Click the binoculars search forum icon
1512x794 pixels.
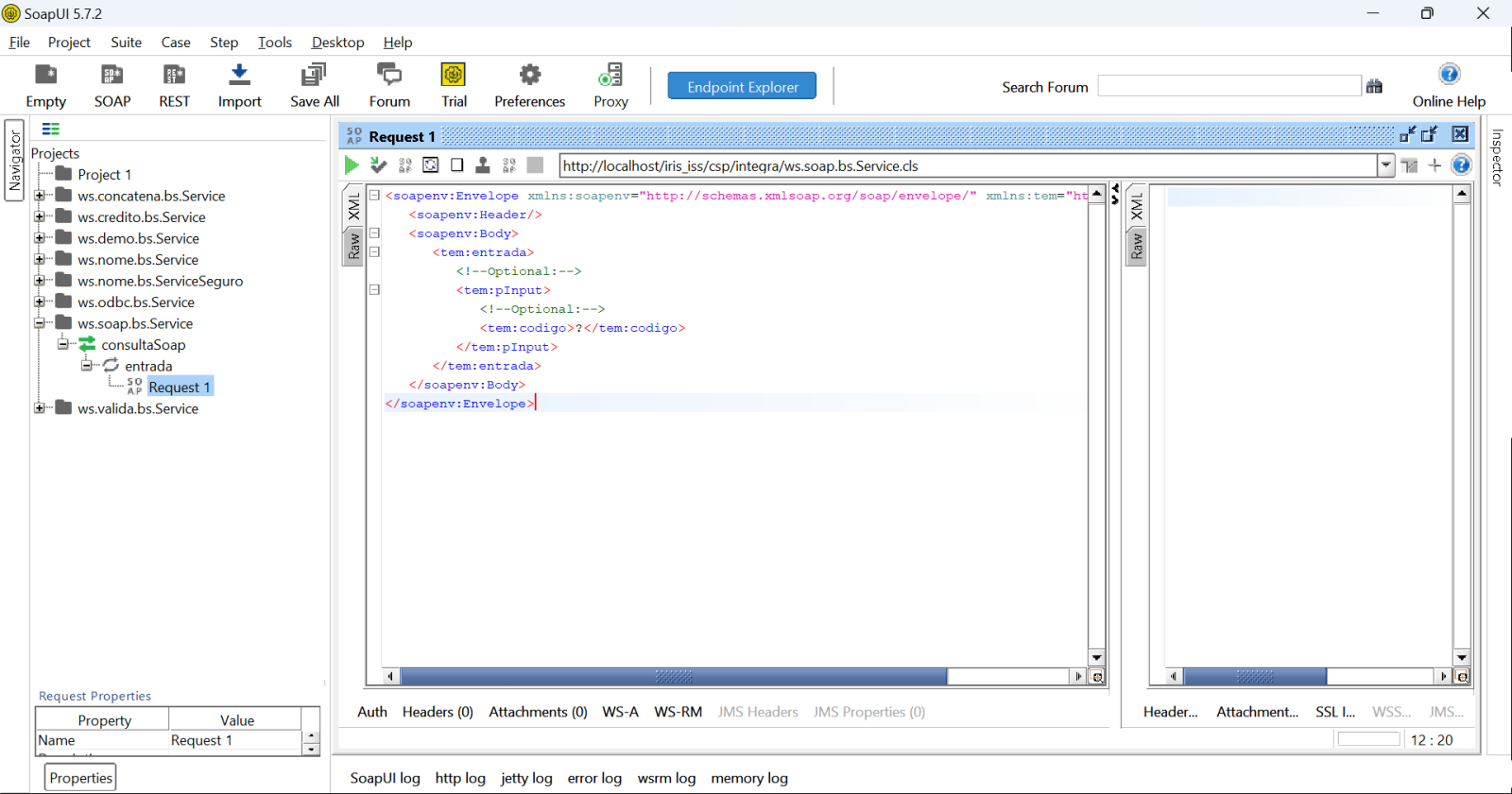[1374, 87]
